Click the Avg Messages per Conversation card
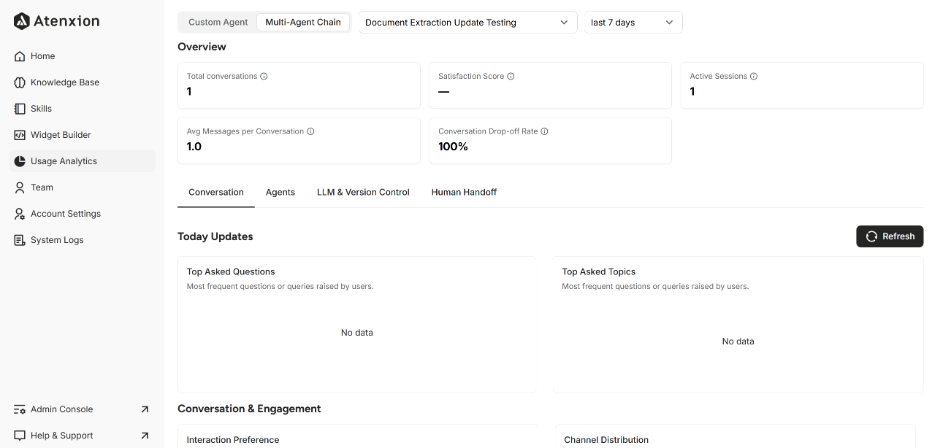Viewport: 936px width, 448px height. point(298,140)
